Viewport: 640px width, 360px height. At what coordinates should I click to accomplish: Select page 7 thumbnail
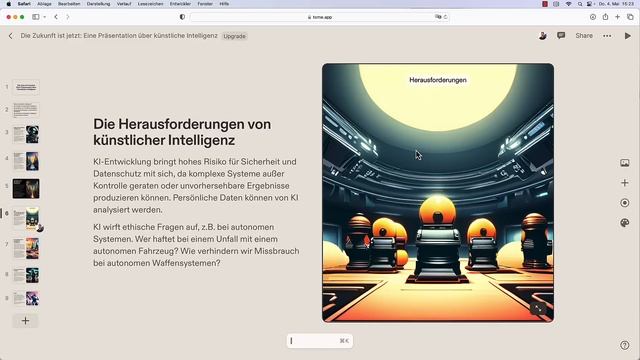[x=26, y=248]
